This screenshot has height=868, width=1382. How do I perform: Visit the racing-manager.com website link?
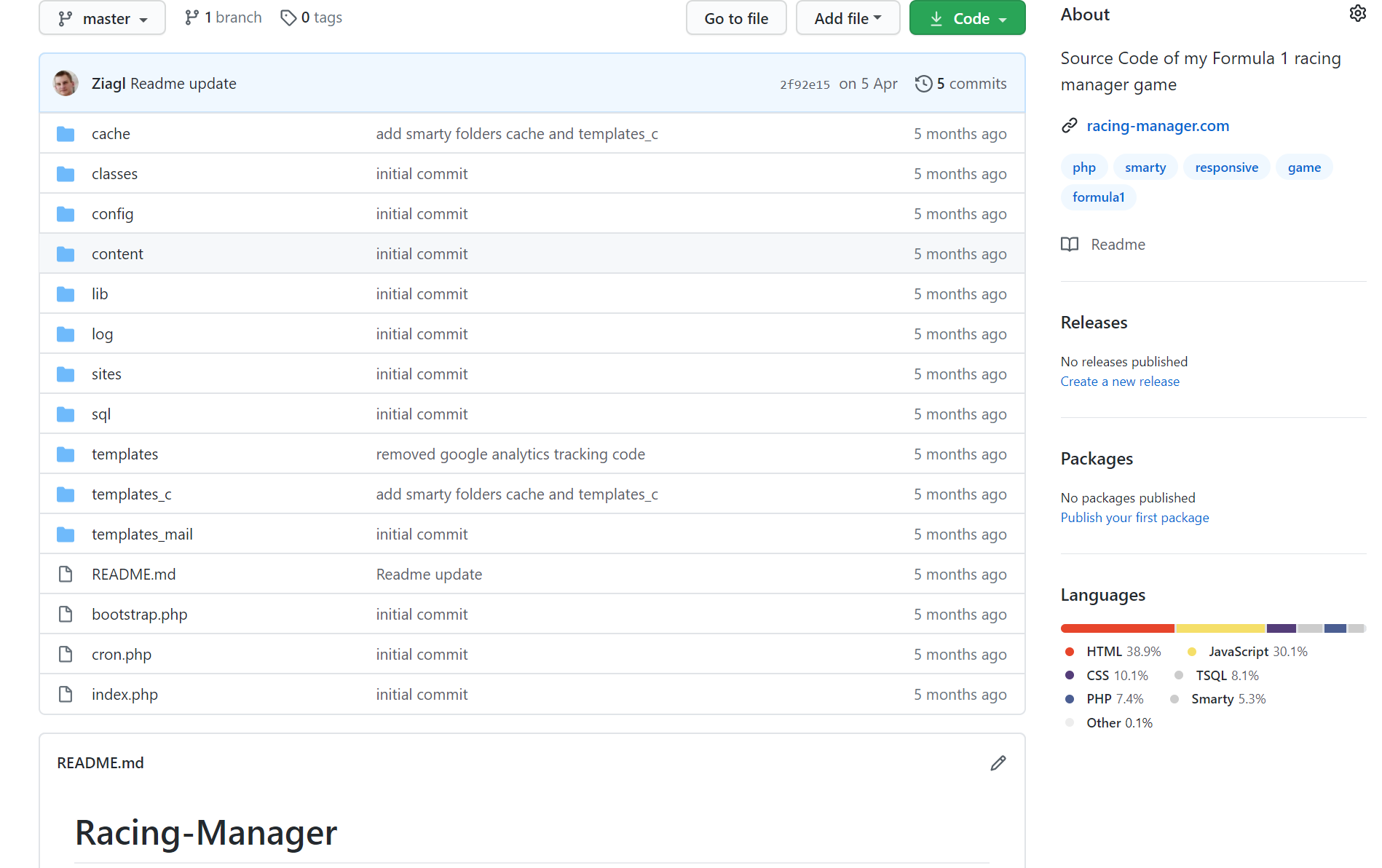click(1157, 125)
